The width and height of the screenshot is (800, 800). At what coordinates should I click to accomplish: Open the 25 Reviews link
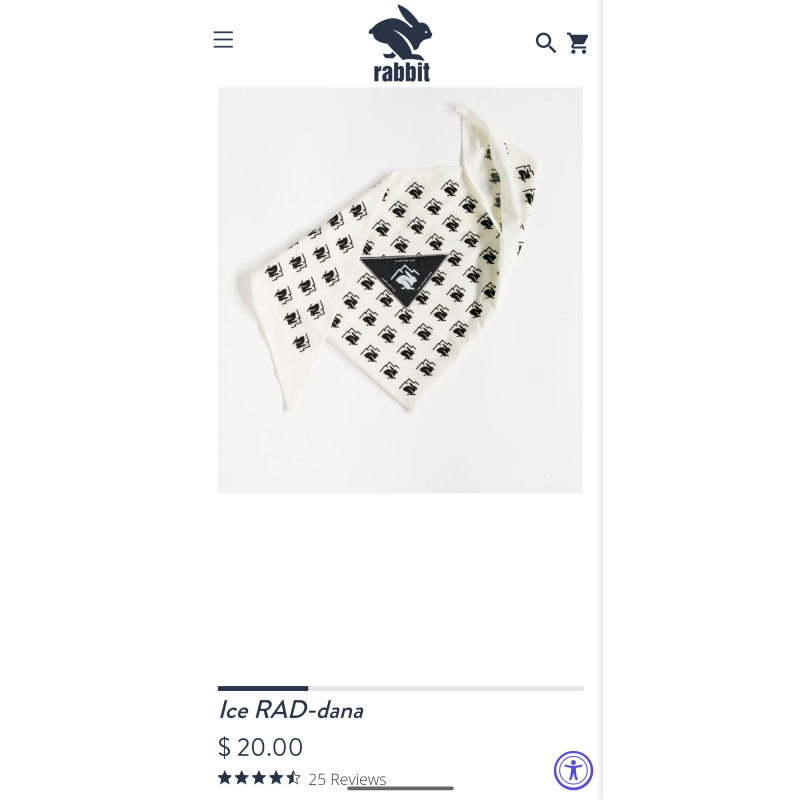[347, 779]
